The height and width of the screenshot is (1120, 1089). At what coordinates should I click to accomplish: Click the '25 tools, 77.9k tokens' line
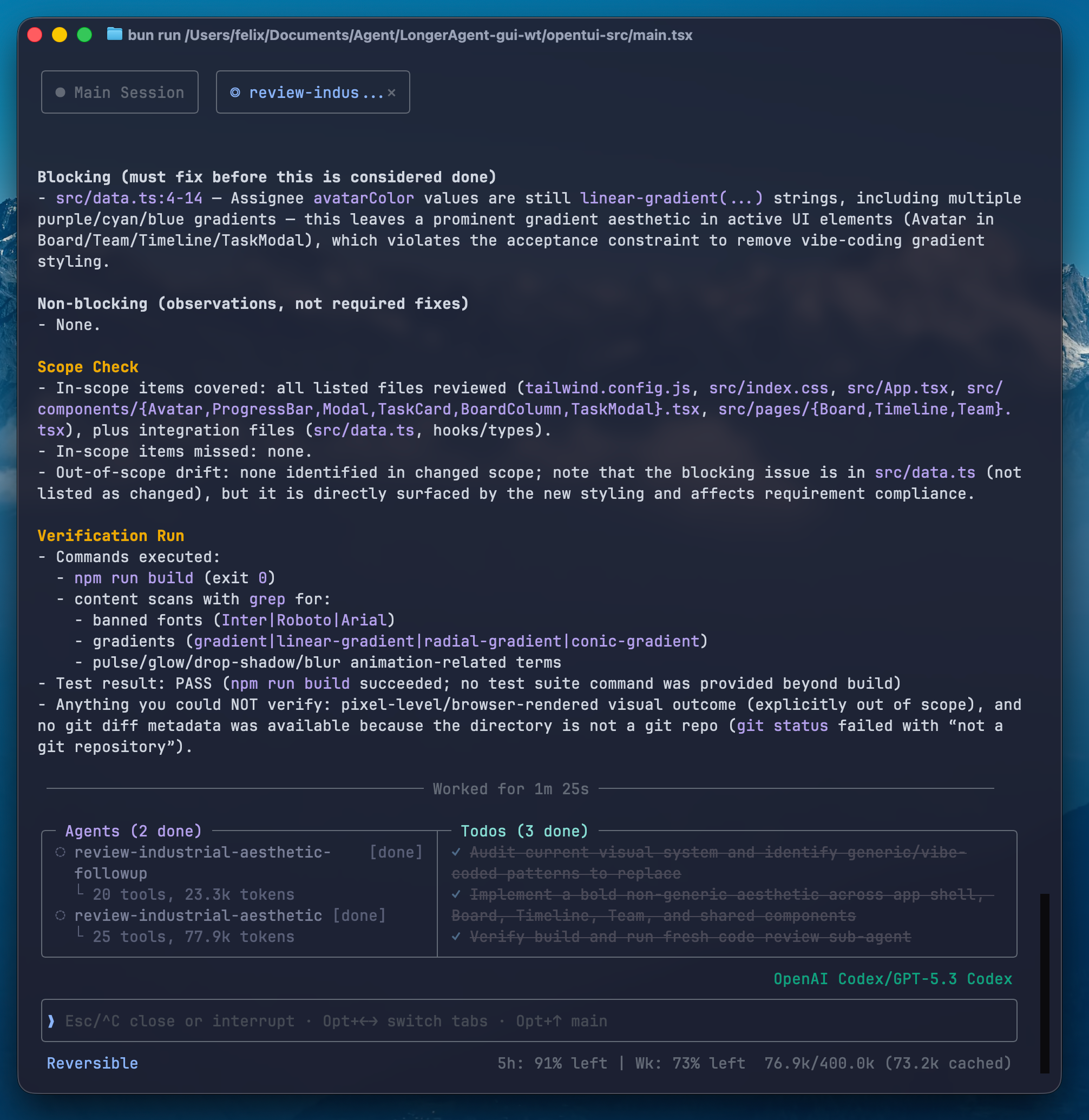(193, 937)
